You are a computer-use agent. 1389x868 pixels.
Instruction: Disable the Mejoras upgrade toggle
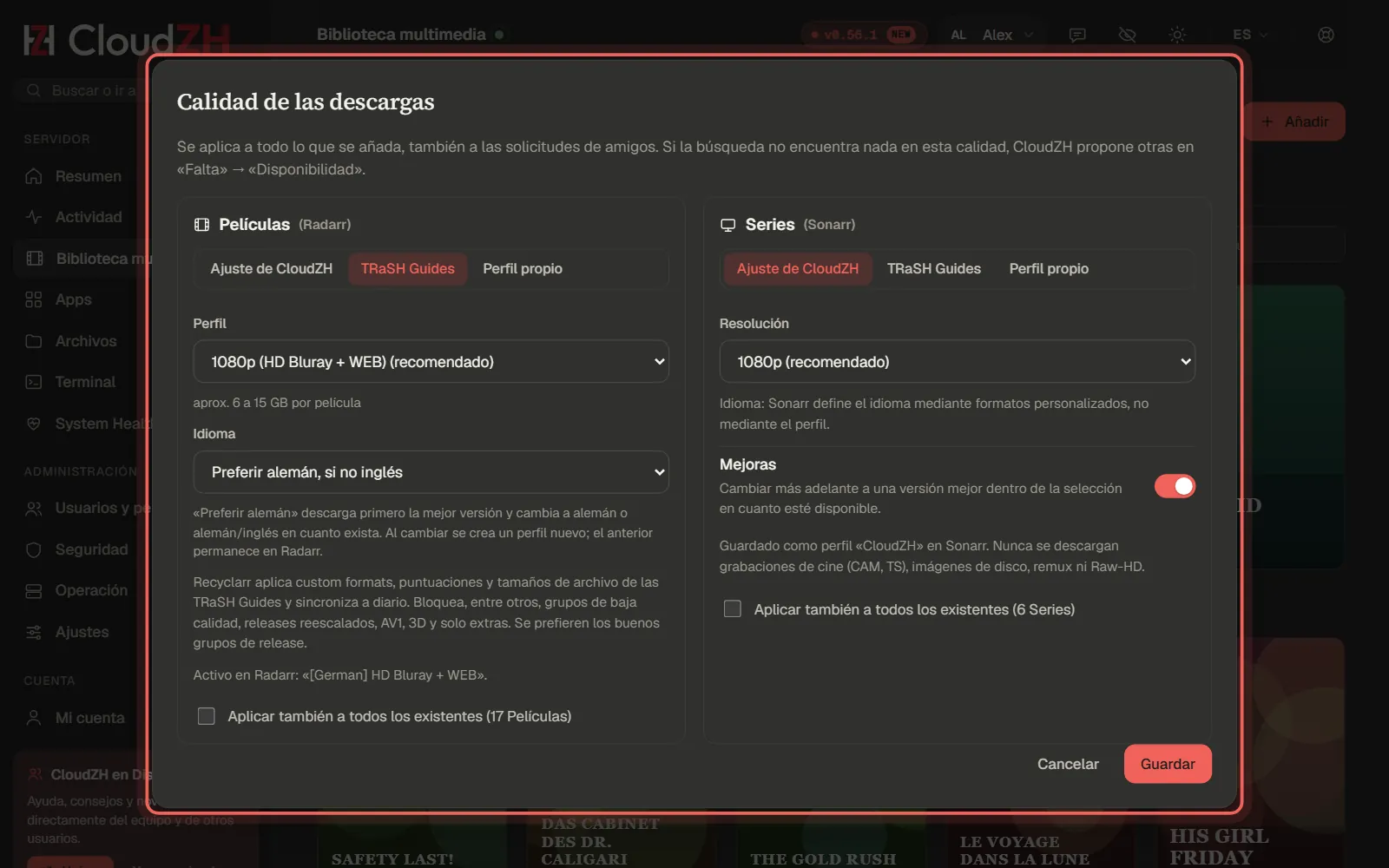coord(1175,486)
